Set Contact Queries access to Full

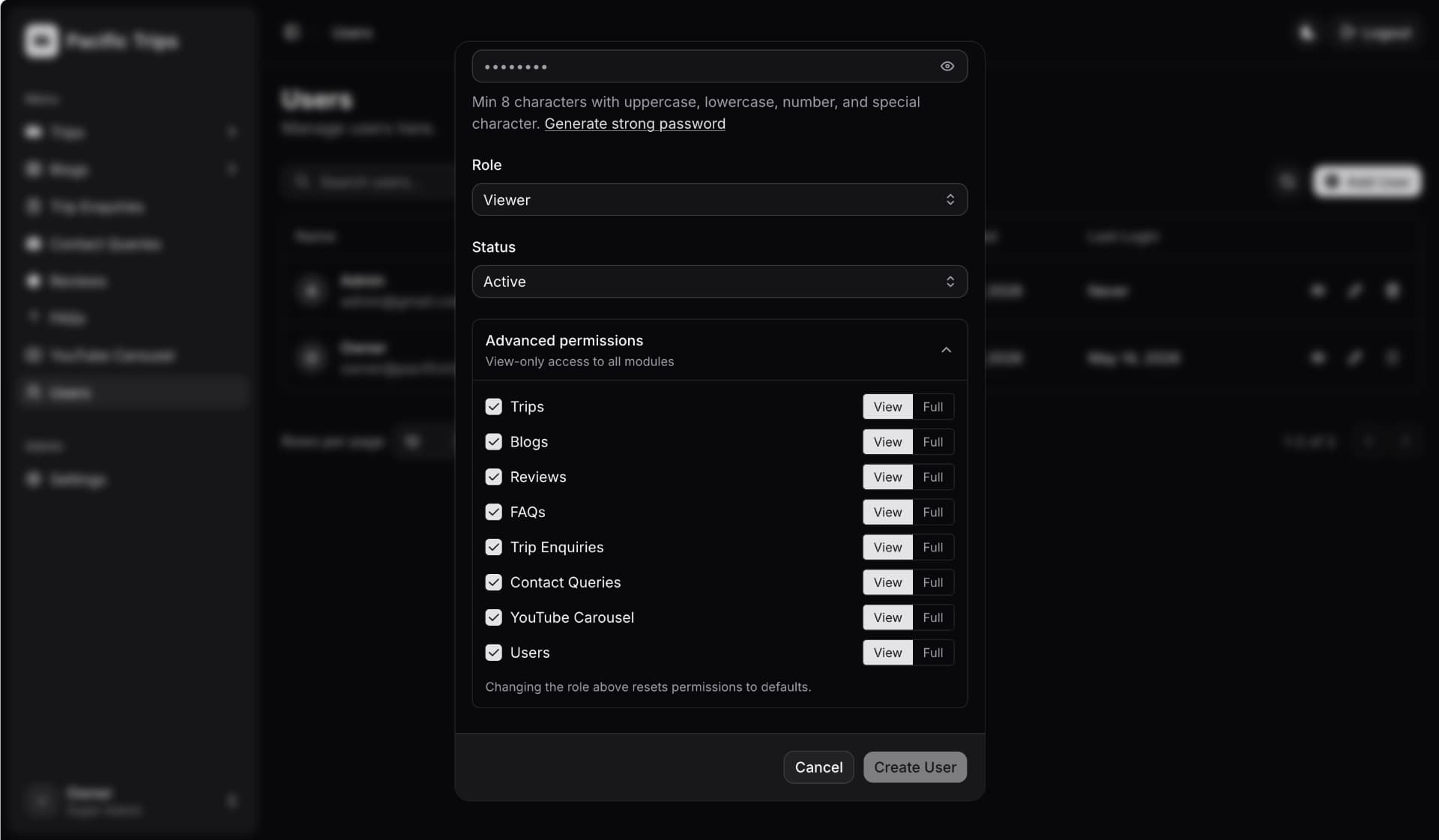932,582
